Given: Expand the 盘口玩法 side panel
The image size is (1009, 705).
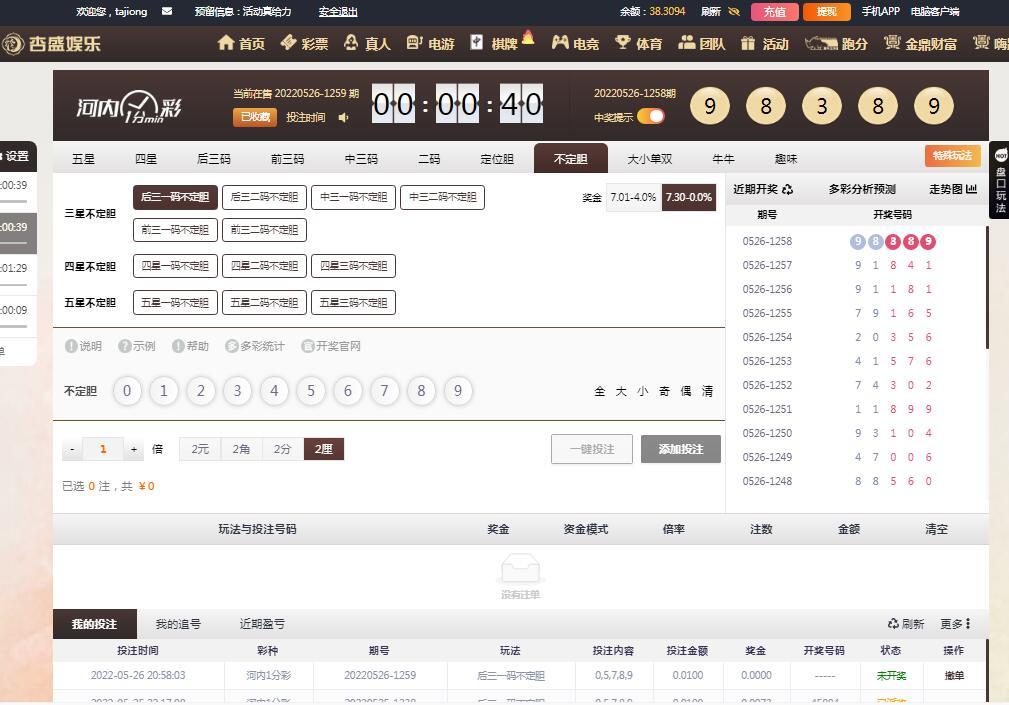Looking at the screenshot, I should (1000, 180).
